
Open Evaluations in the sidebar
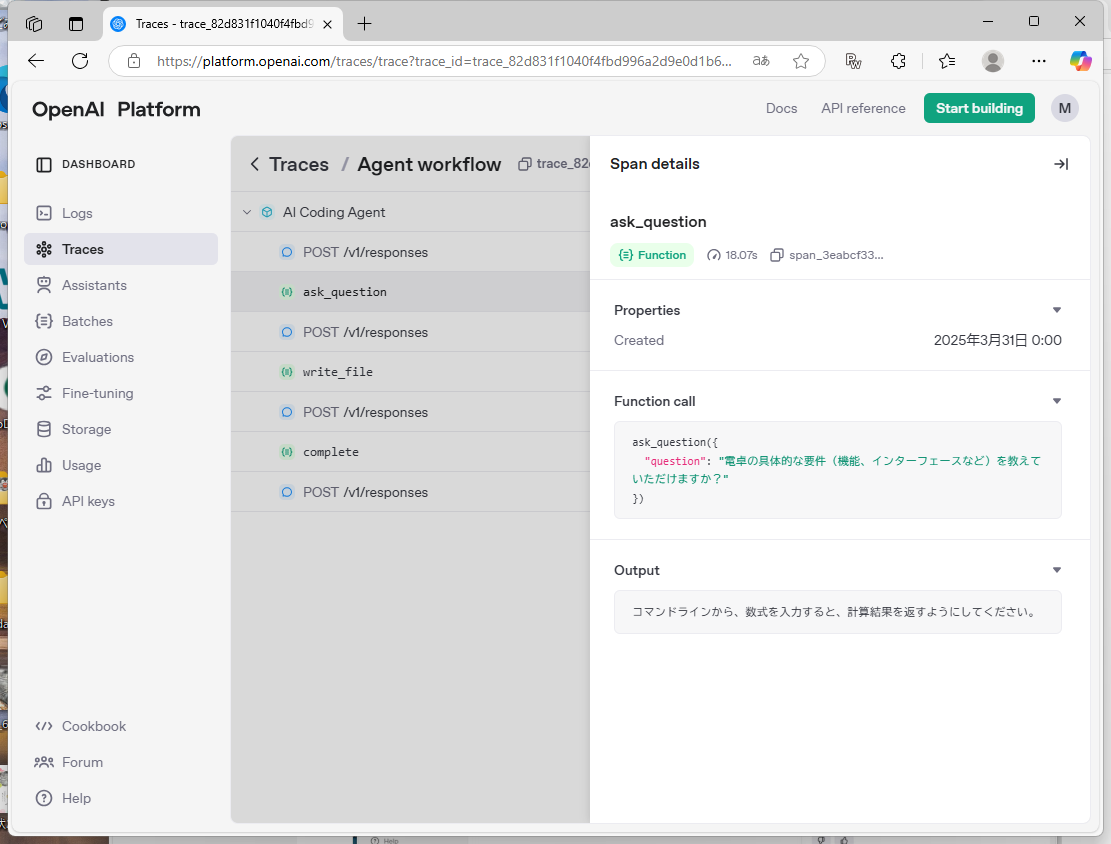tap(120, 357)
